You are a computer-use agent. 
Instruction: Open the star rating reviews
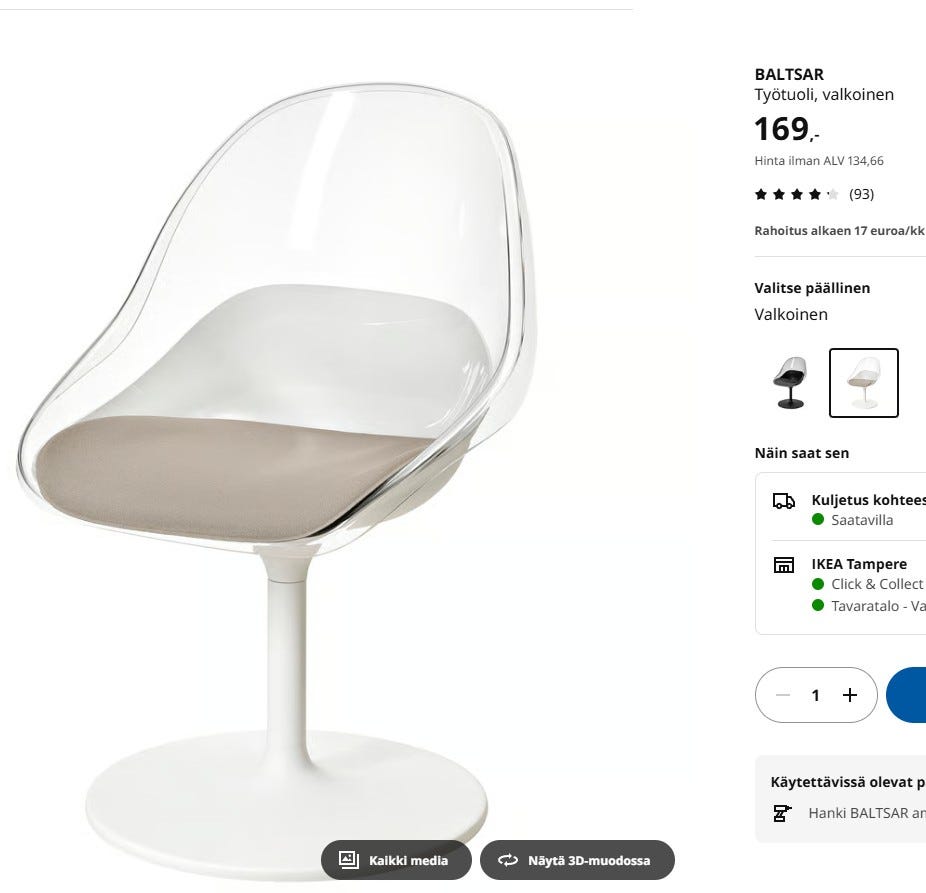tap(796, 194)
